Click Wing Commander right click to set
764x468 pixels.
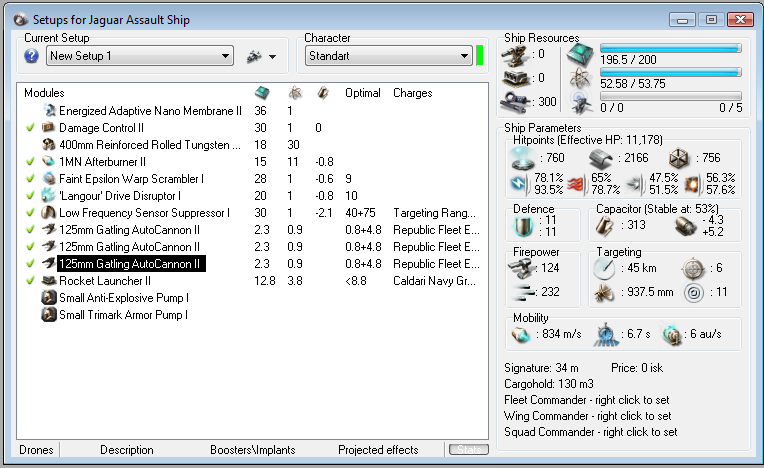pyautogui.click(x=588, y=416)
